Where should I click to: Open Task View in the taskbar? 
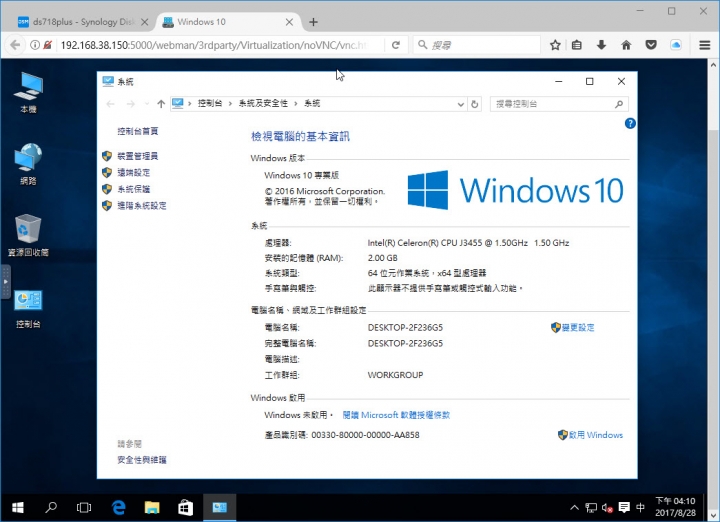pos(84,507)
